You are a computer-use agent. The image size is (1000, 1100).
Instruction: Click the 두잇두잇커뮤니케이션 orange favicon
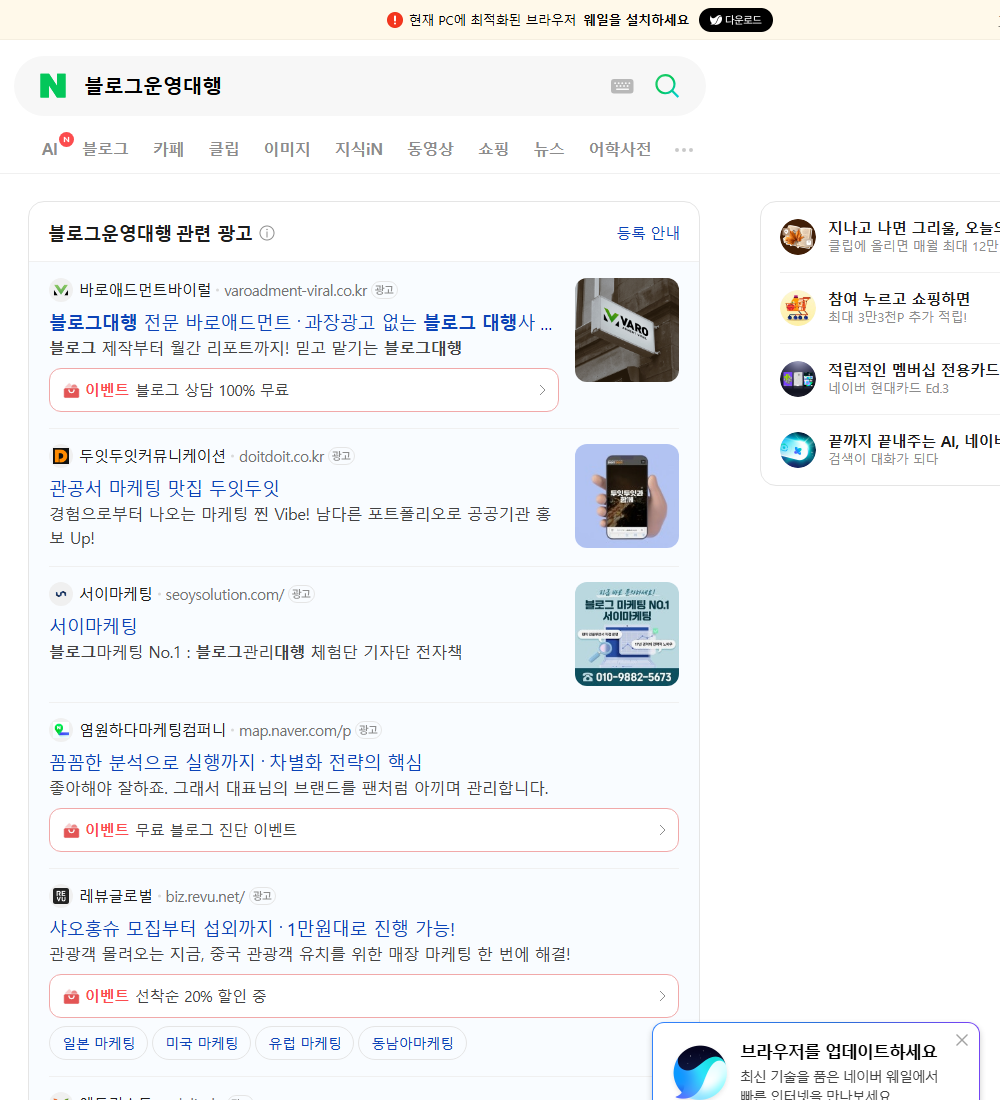pos(61,456)
